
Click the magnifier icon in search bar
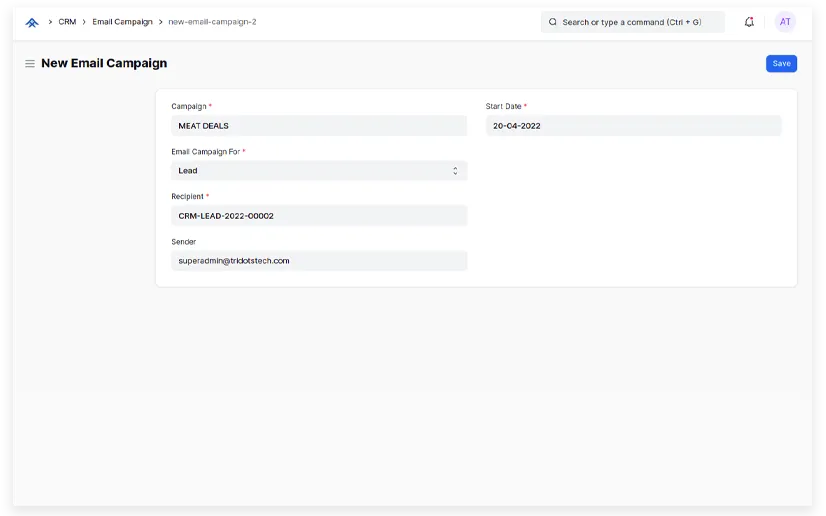553,22
